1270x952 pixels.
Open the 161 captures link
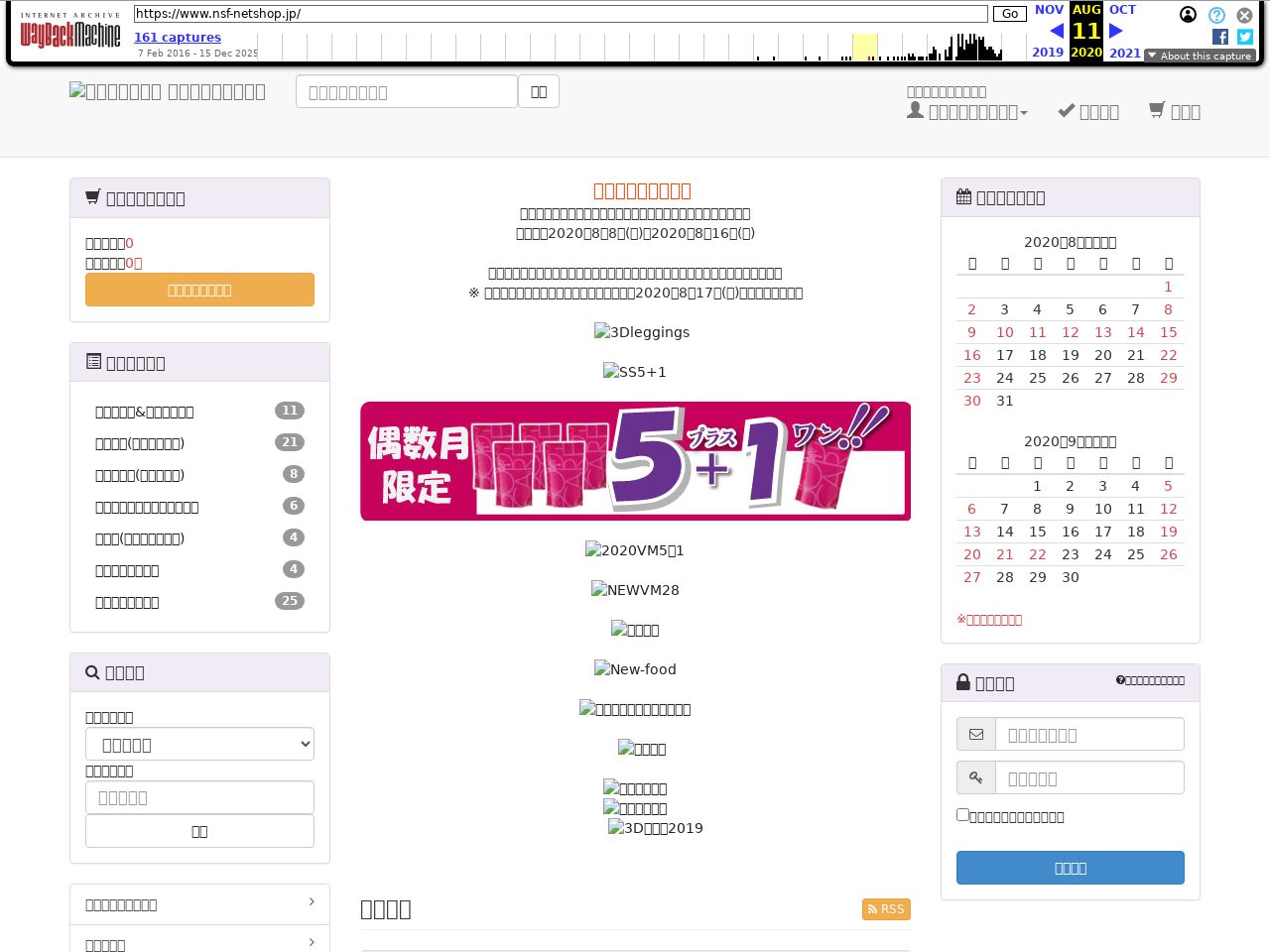(x=178, y=37)
